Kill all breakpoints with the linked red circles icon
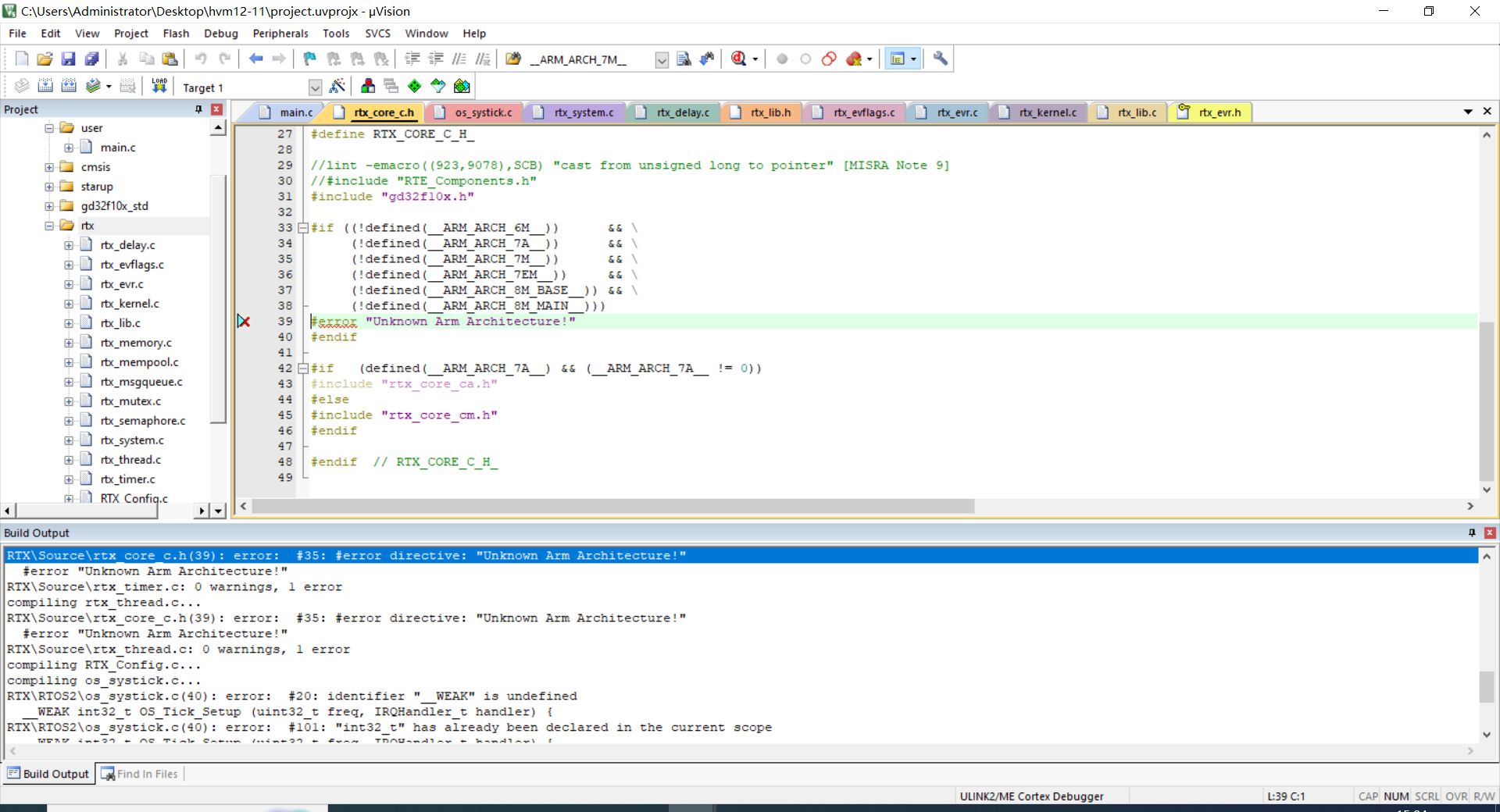 (x=829, y=59)
